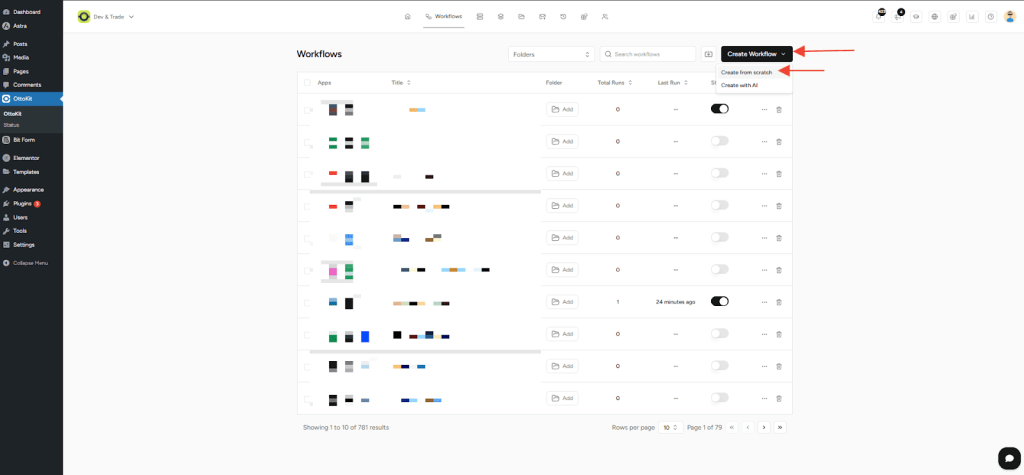Go to the next page of results
The image size is (1024, 475).
pyautogui.click(x=764, y=427)
